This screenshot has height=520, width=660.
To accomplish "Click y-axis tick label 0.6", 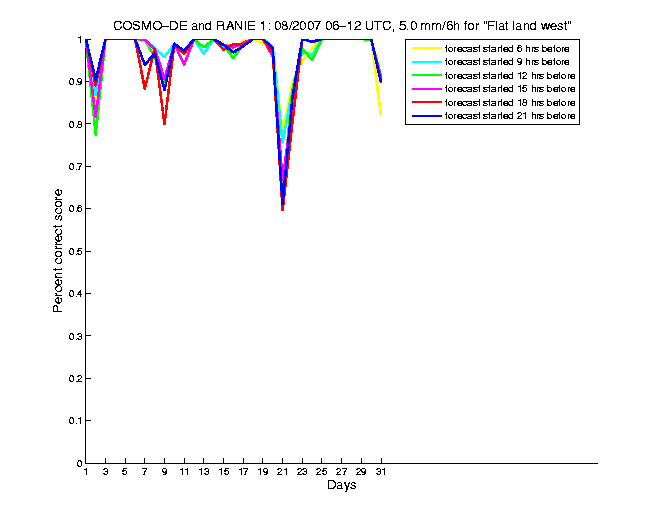I will point(75,209).
